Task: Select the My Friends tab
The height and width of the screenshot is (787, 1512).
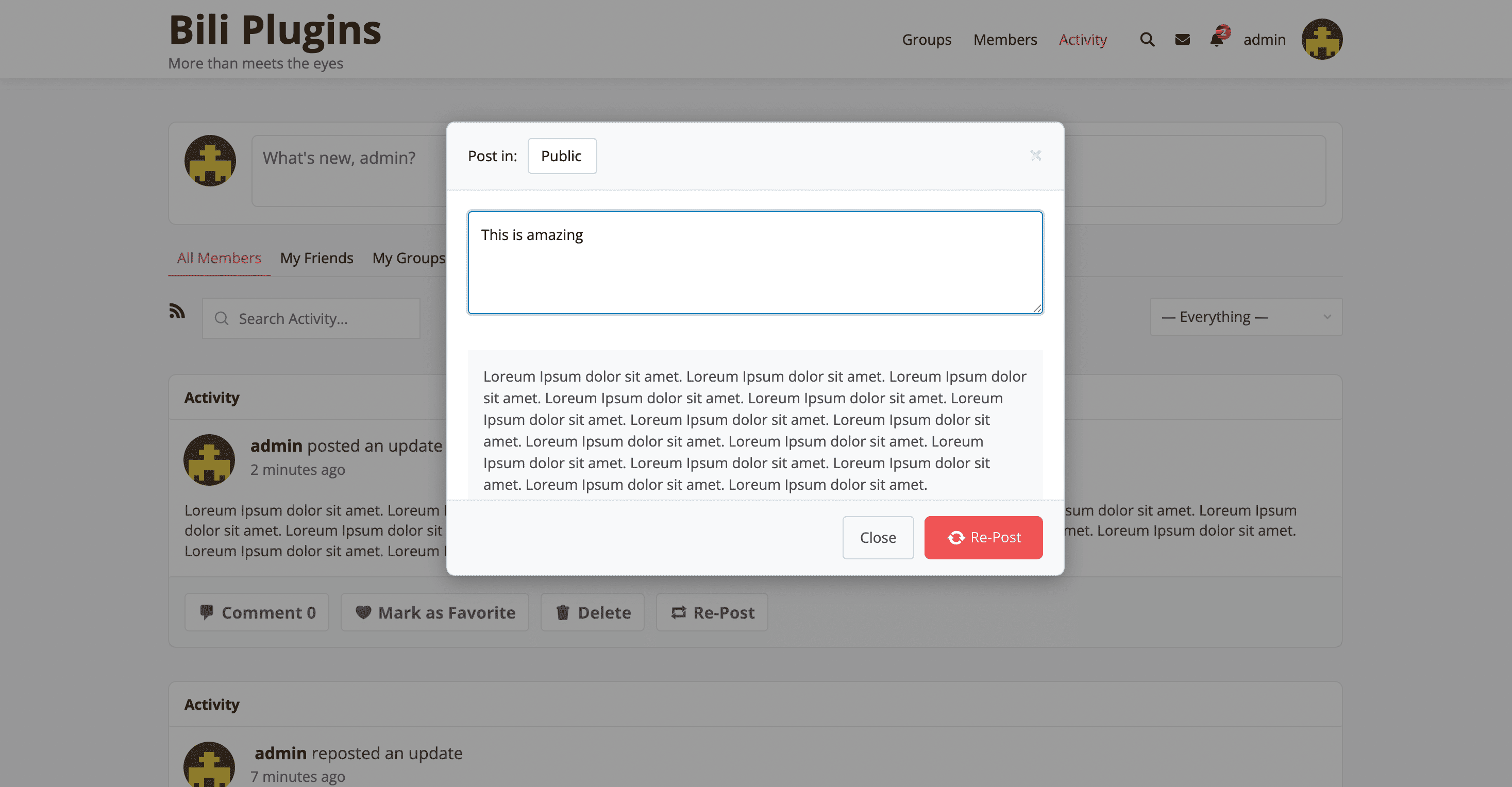Action: (316, 258)
